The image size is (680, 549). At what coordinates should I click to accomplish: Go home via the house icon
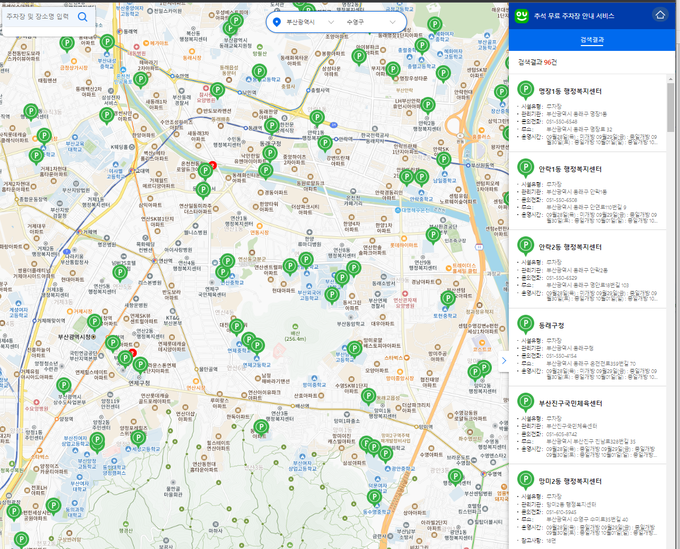[x=660, y=15]
